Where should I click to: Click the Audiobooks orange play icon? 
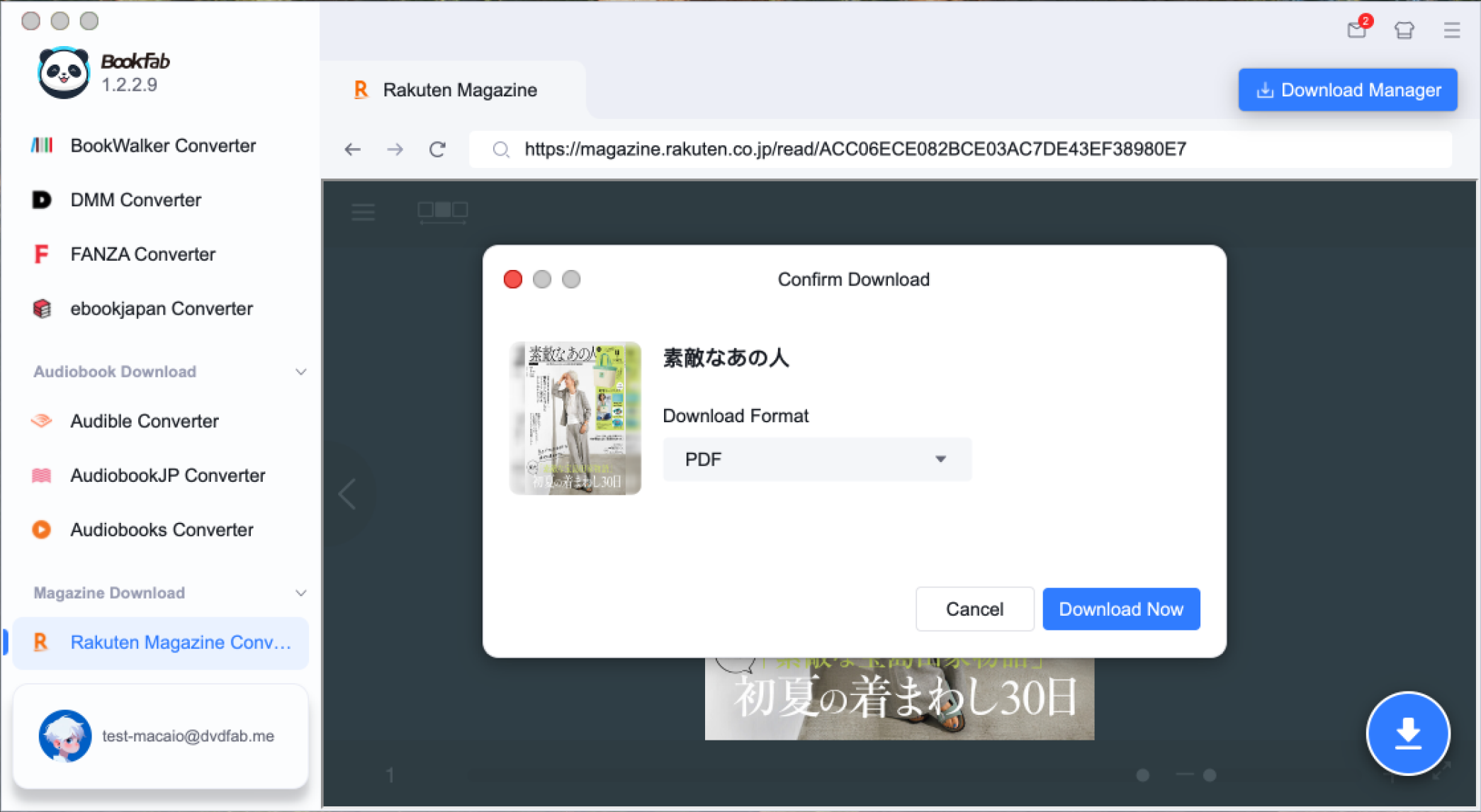click(42, 530)
